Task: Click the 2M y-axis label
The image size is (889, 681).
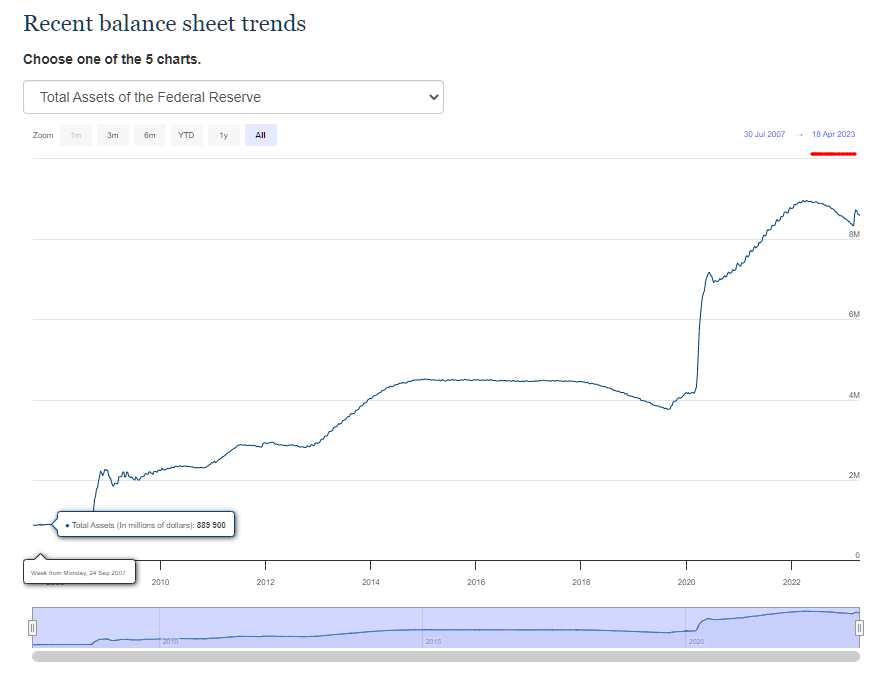Action: (854, 475)
